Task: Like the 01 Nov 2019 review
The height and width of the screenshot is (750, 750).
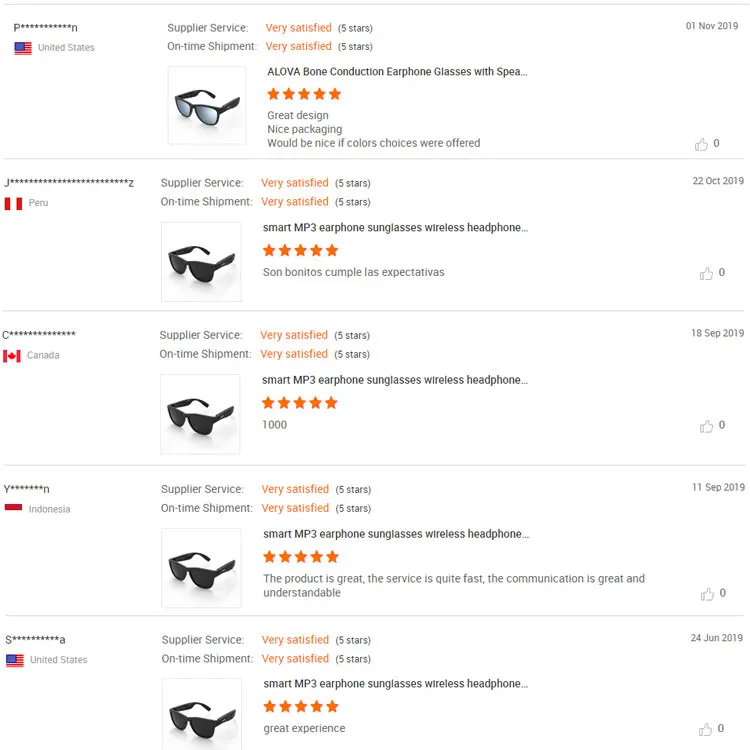Action: pyautogui.click(x=701, y=144)
